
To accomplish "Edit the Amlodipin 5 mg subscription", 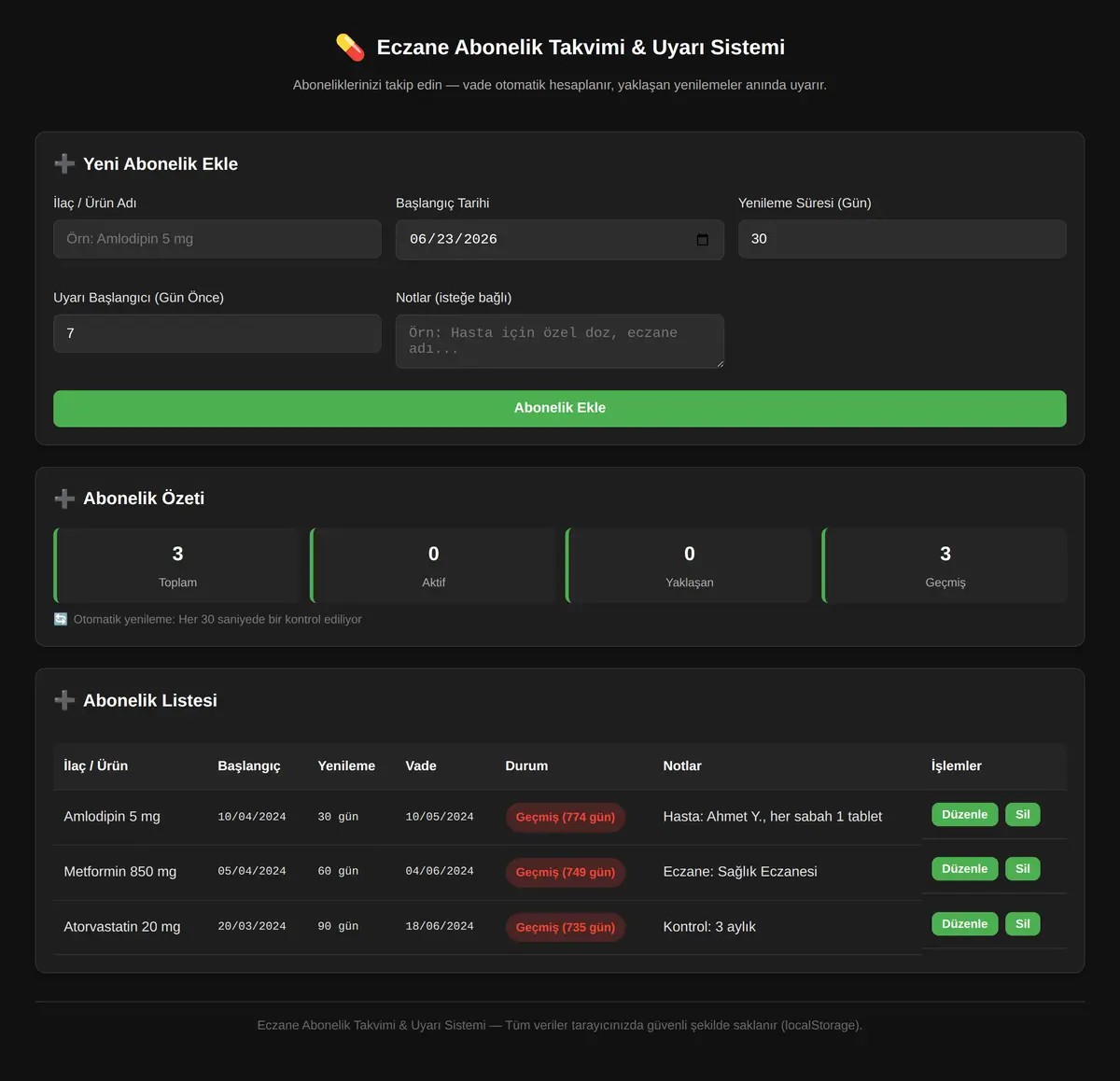I will [x=965, y=815].
